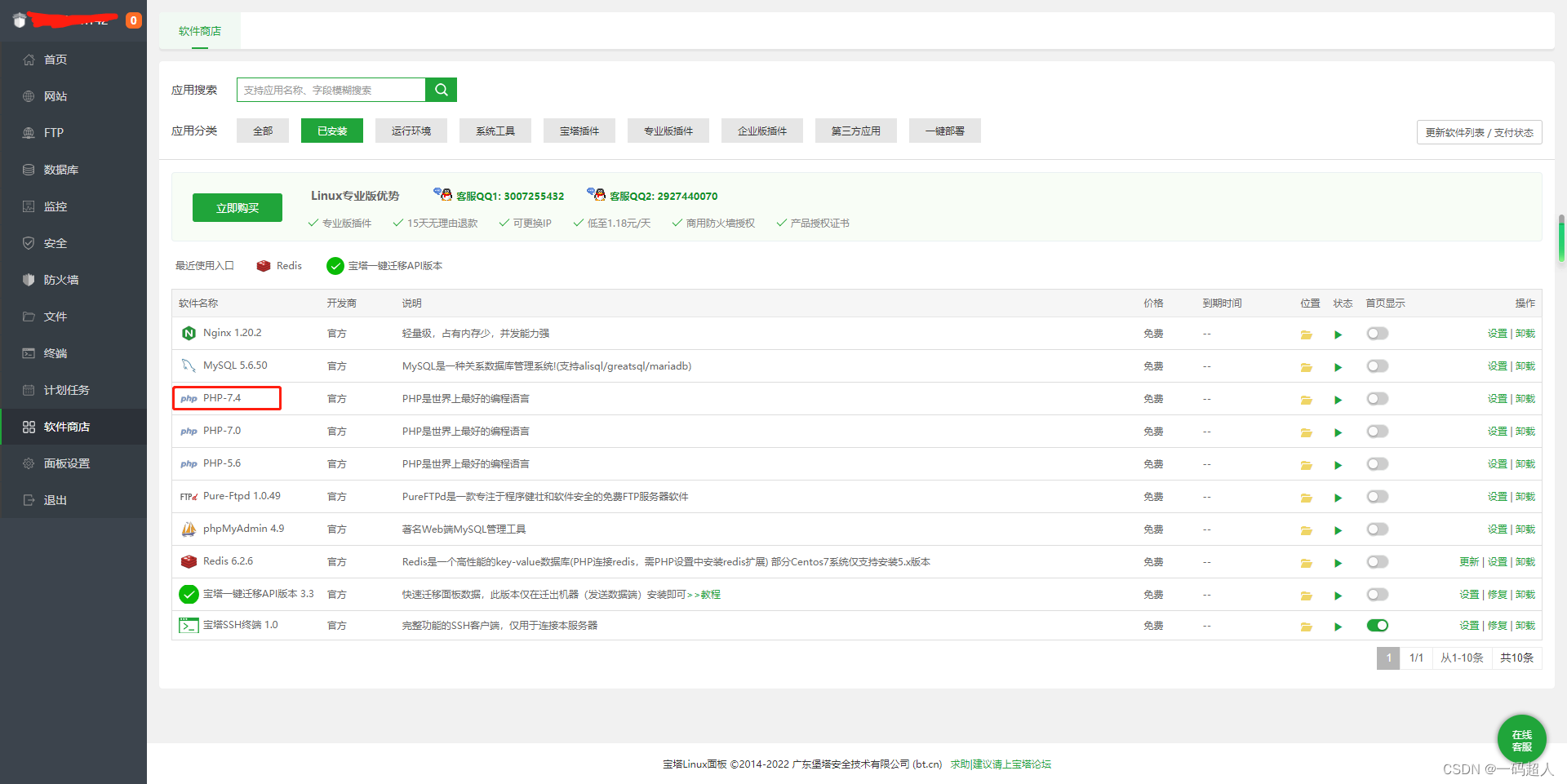This screenshot has width=1567, height=784.
Task: Open 计划任务 in the sidebar
Action: (x=73, y=390)
